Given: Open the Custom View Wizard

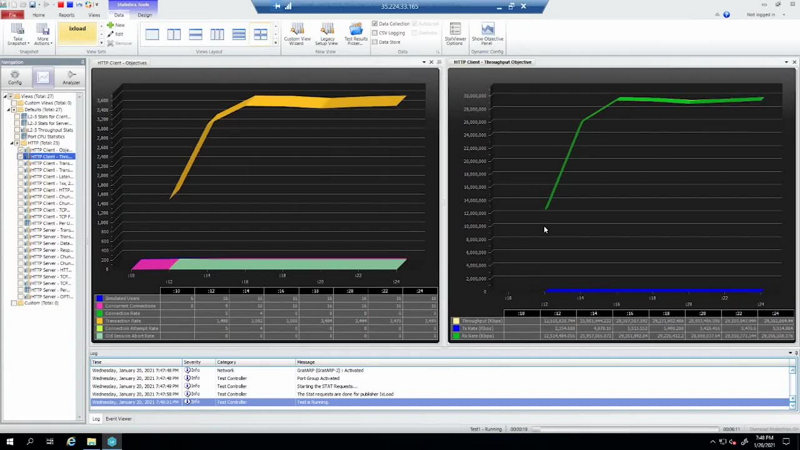Looking at the screenshot, I should coord(297,34).
